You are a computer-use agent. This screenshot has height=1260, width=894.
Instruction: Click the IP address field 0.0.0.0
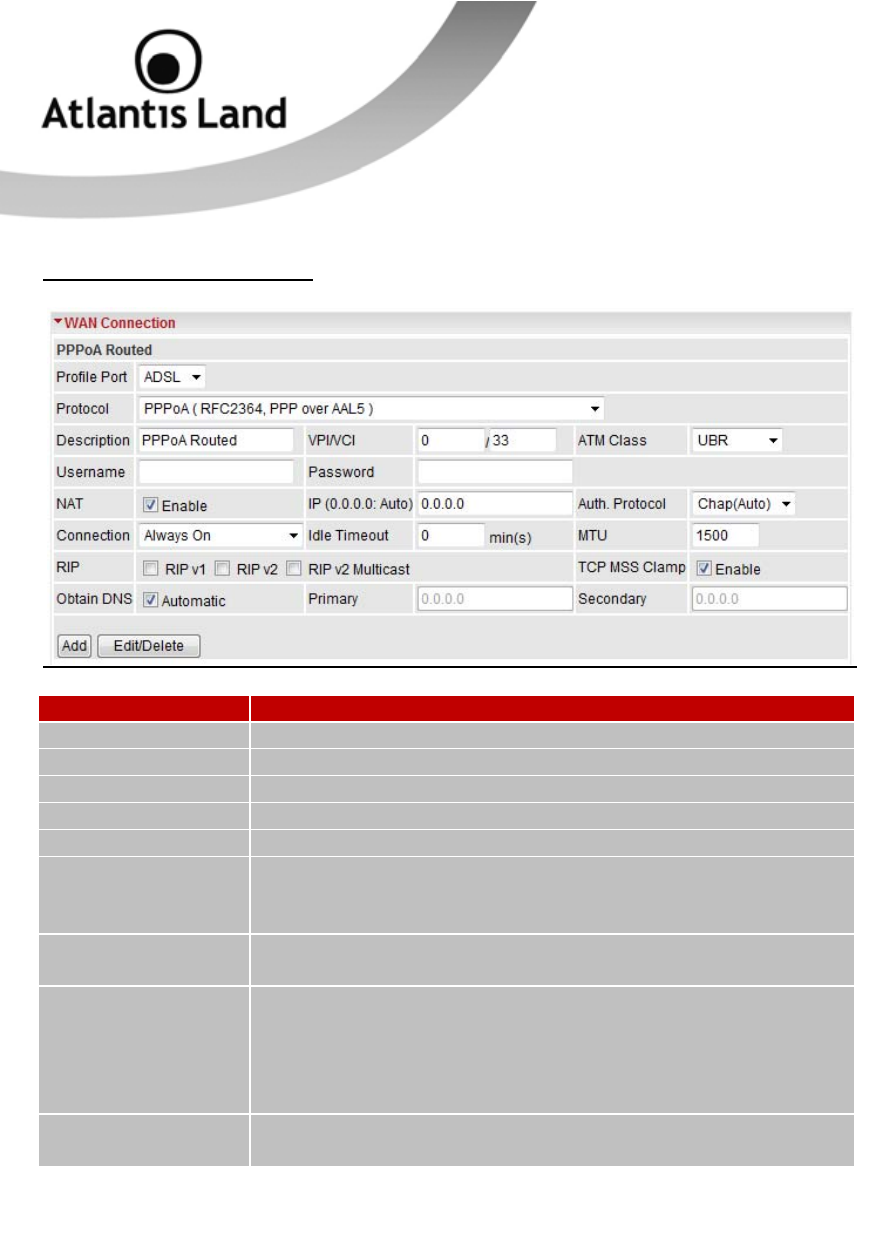tap(494, 503)
